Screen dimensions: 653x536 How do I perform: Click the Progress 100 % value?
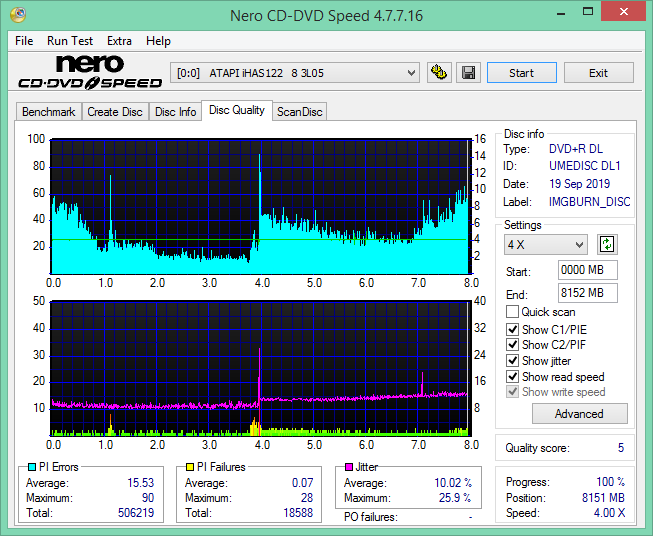coord(611,482)
